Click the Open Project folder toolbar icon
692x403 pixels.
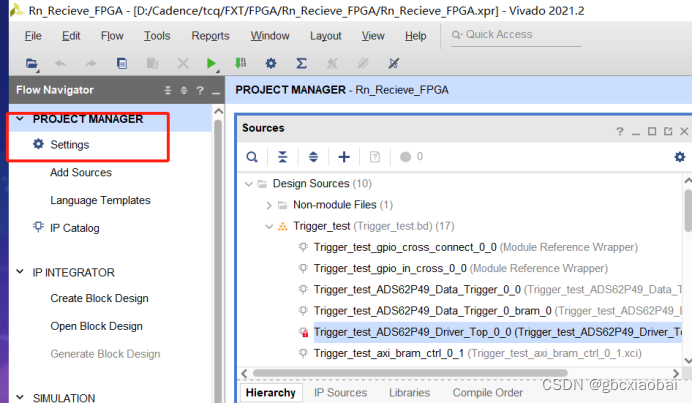tap(31, 64)
